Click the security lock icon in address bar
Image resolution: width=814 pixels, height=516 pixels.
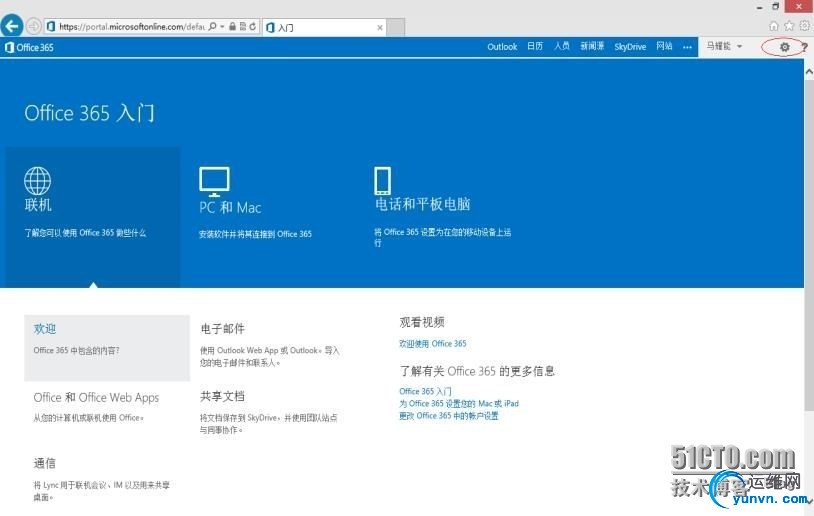[233, 26]
